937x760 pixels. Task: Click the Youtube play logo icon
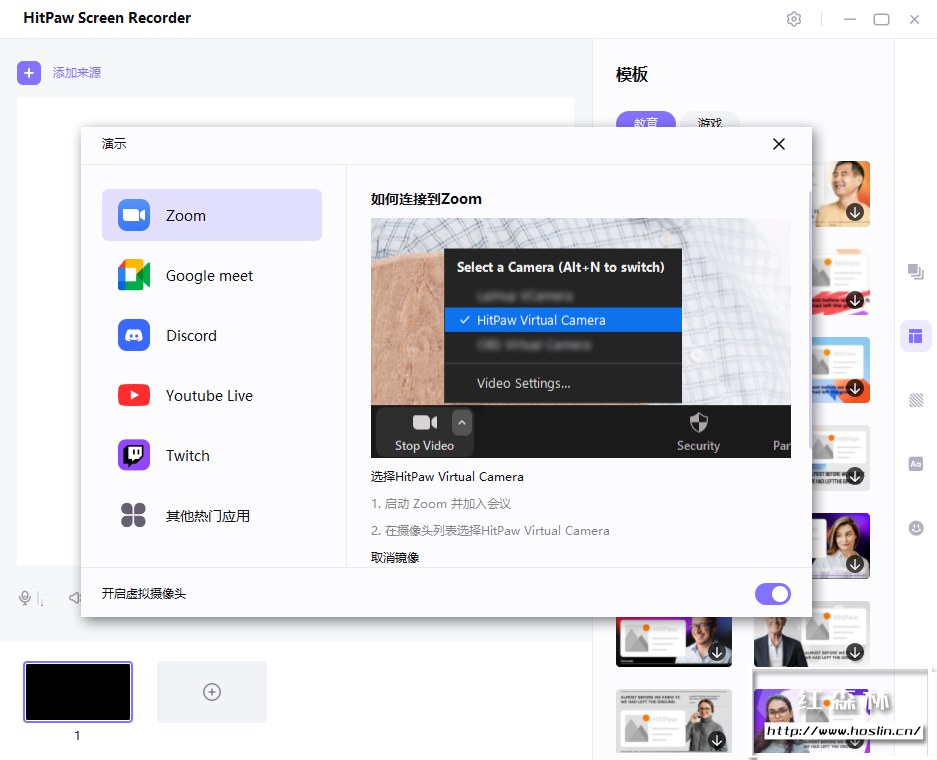[x=134, y=396]
